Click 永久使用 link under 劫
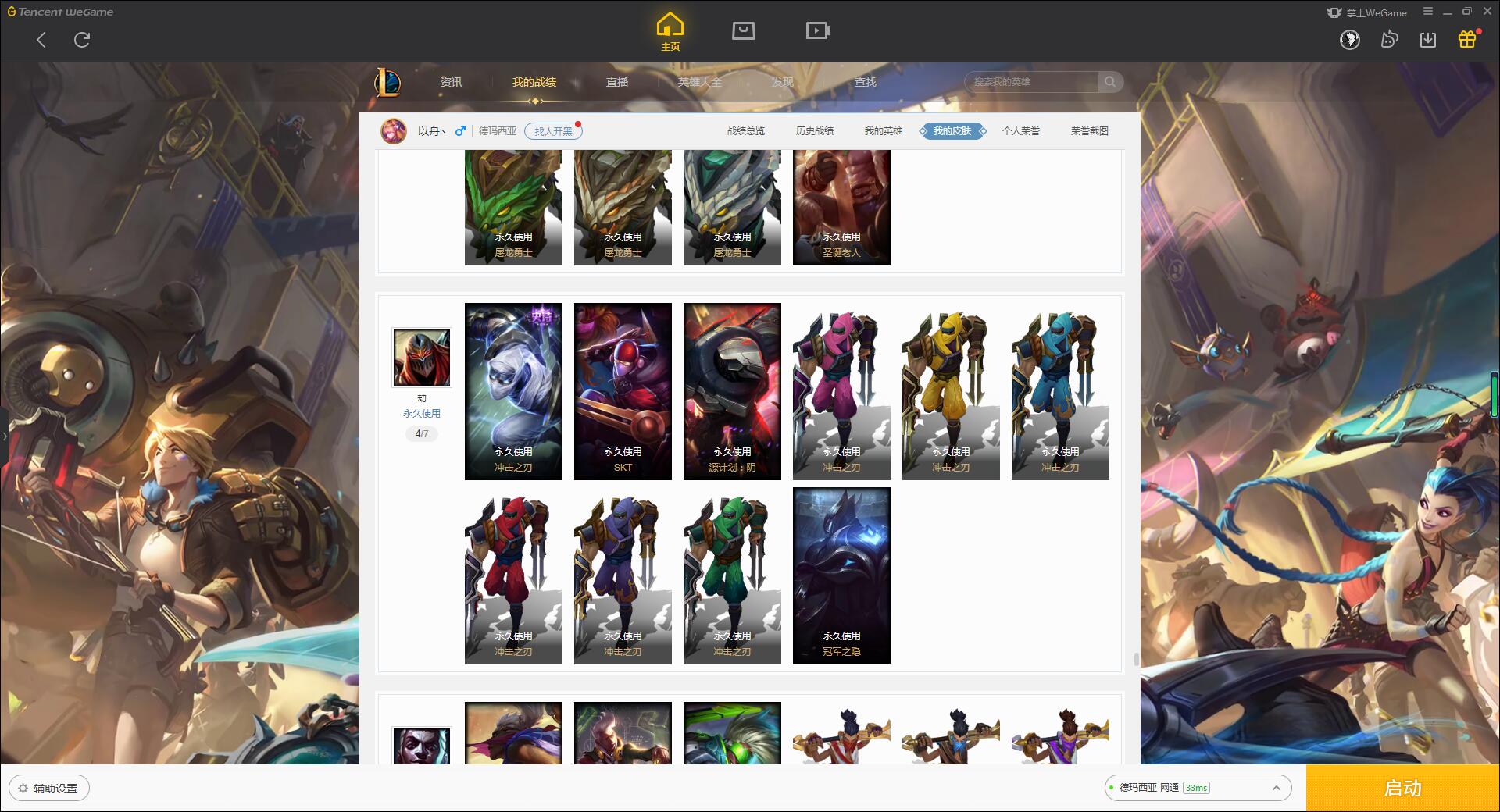The width and height of the screenshot is (1500, 812). (x=422, y=414)
